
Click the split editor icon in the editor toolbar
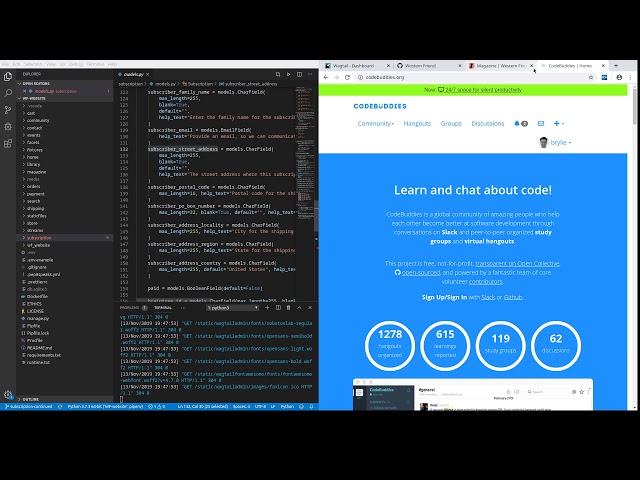(x=300, y=74)
